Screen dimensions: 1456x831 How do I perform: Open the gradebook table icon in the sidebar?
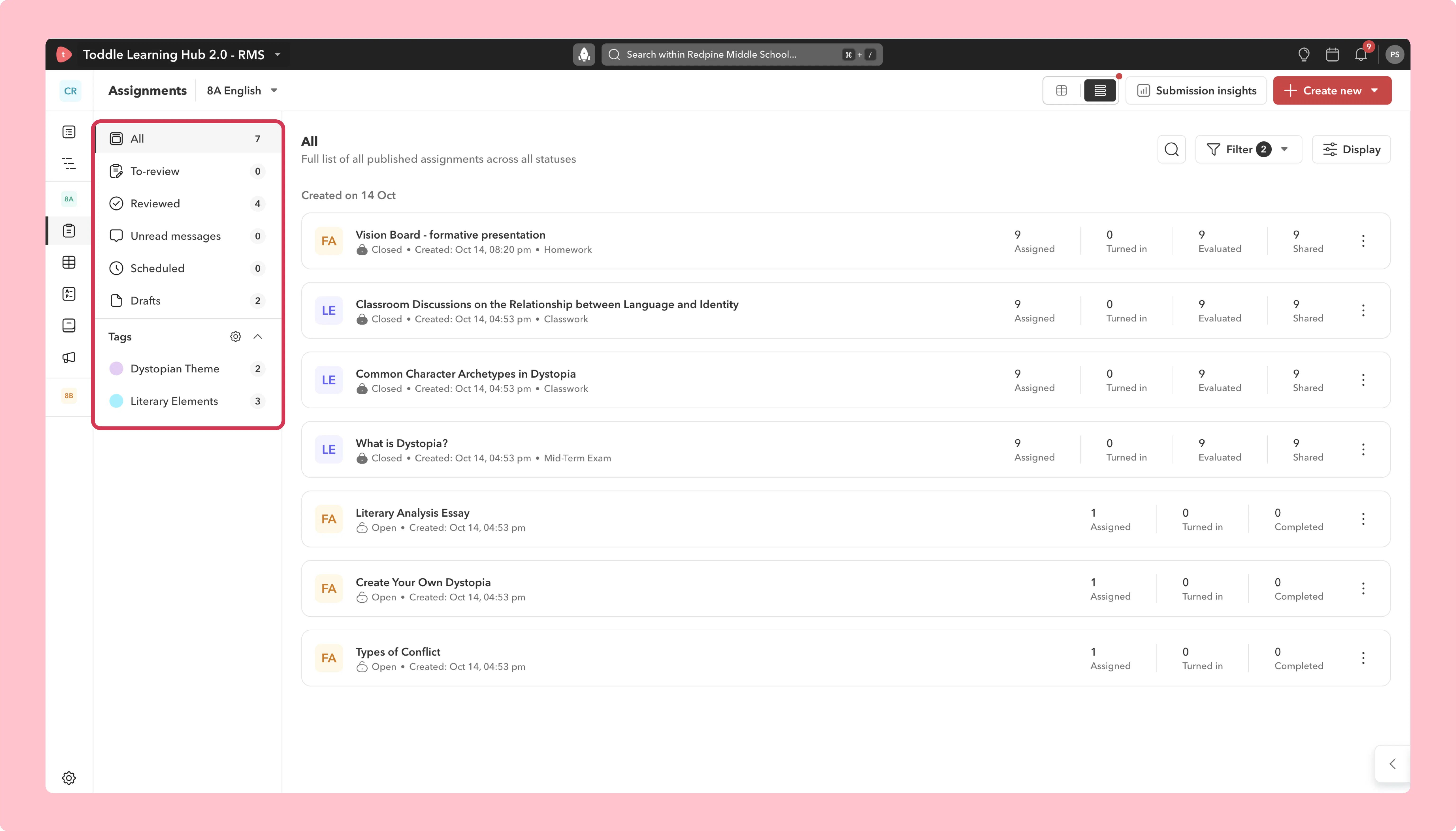point(68,262)
